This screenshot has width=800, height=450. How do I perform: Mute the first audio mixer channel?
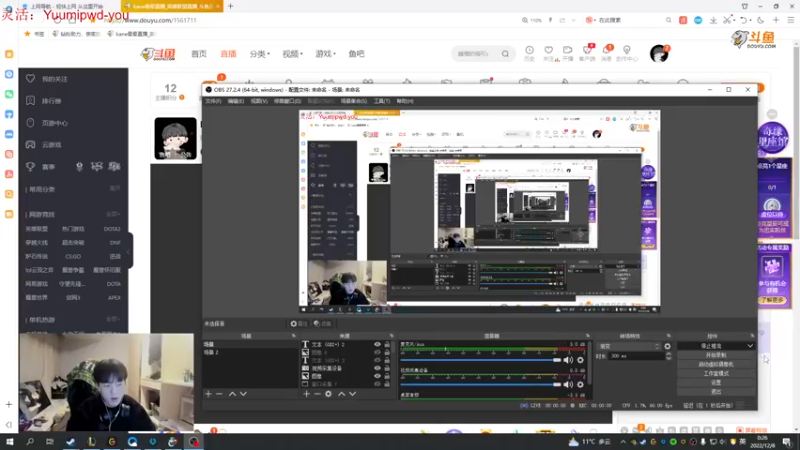point(568,360)
